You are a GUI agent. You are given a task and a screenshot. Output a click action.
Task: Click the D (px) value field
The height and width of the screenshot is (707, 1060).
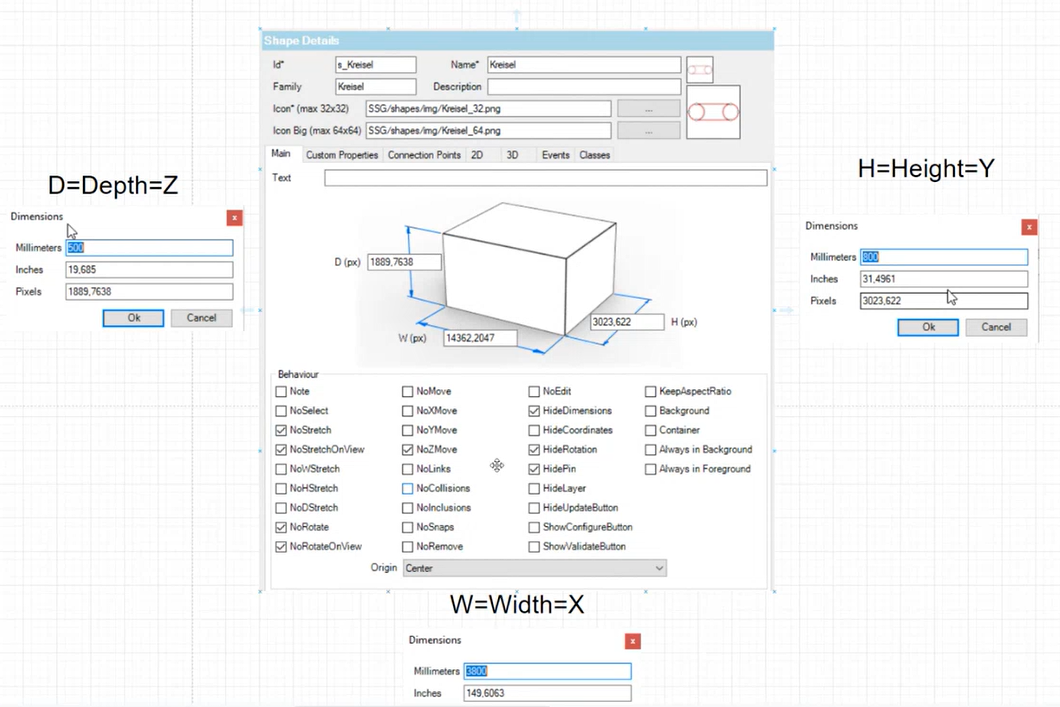pyautogui.click(x=404, y=262)
